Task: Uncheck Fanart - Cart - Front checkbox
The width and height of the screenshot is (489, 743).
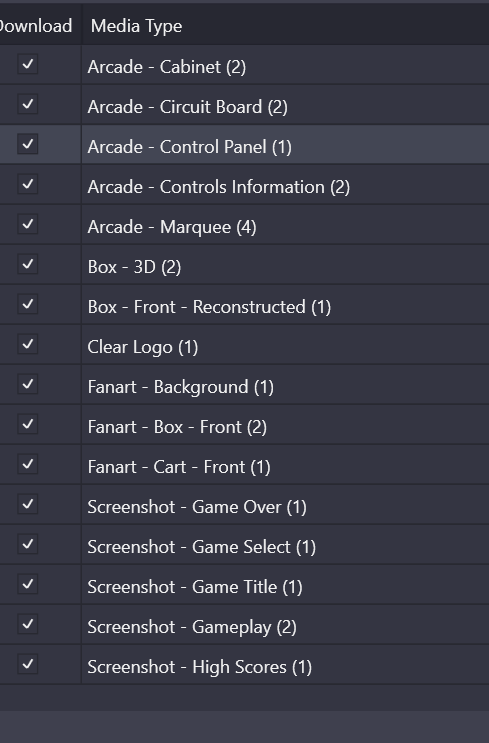Action: [28, 463]
